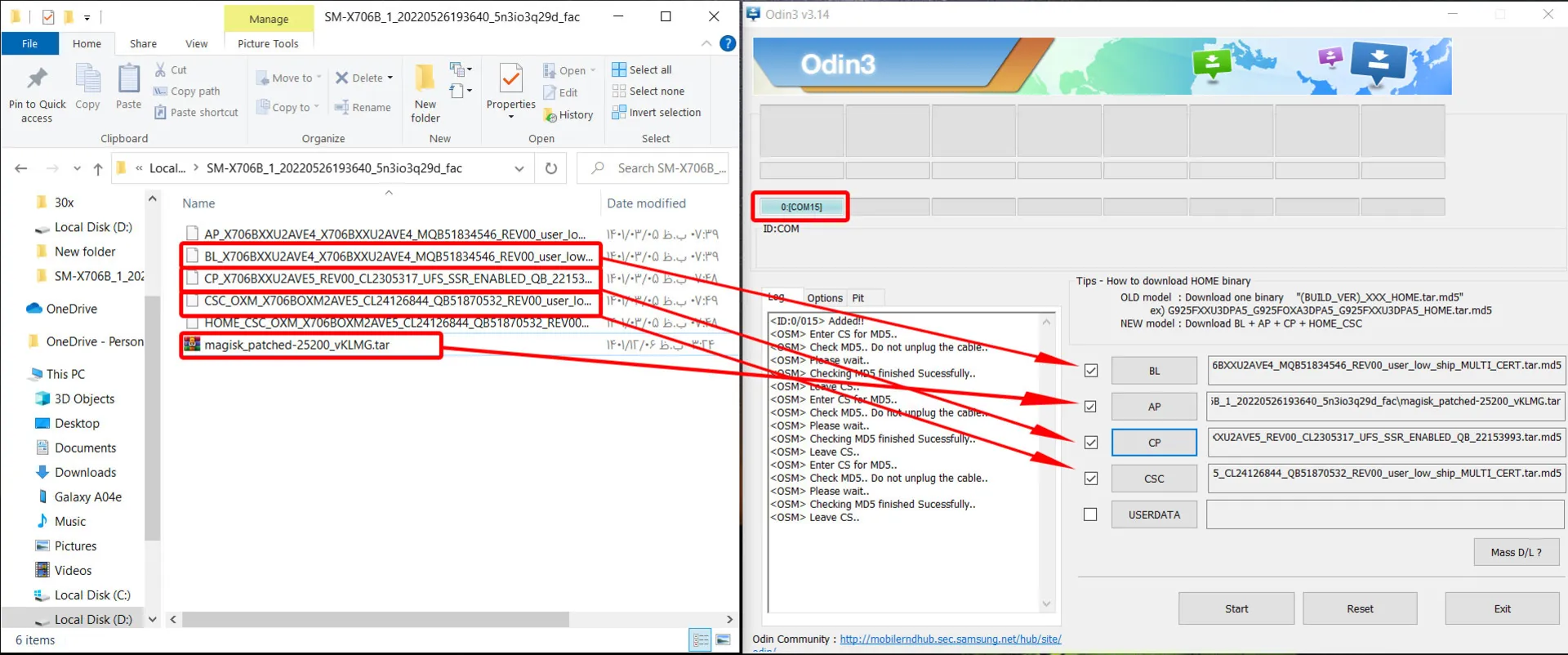Click the USERDATA file path field
Screen dimensions: 1568x655
[x=1385, y=515]
